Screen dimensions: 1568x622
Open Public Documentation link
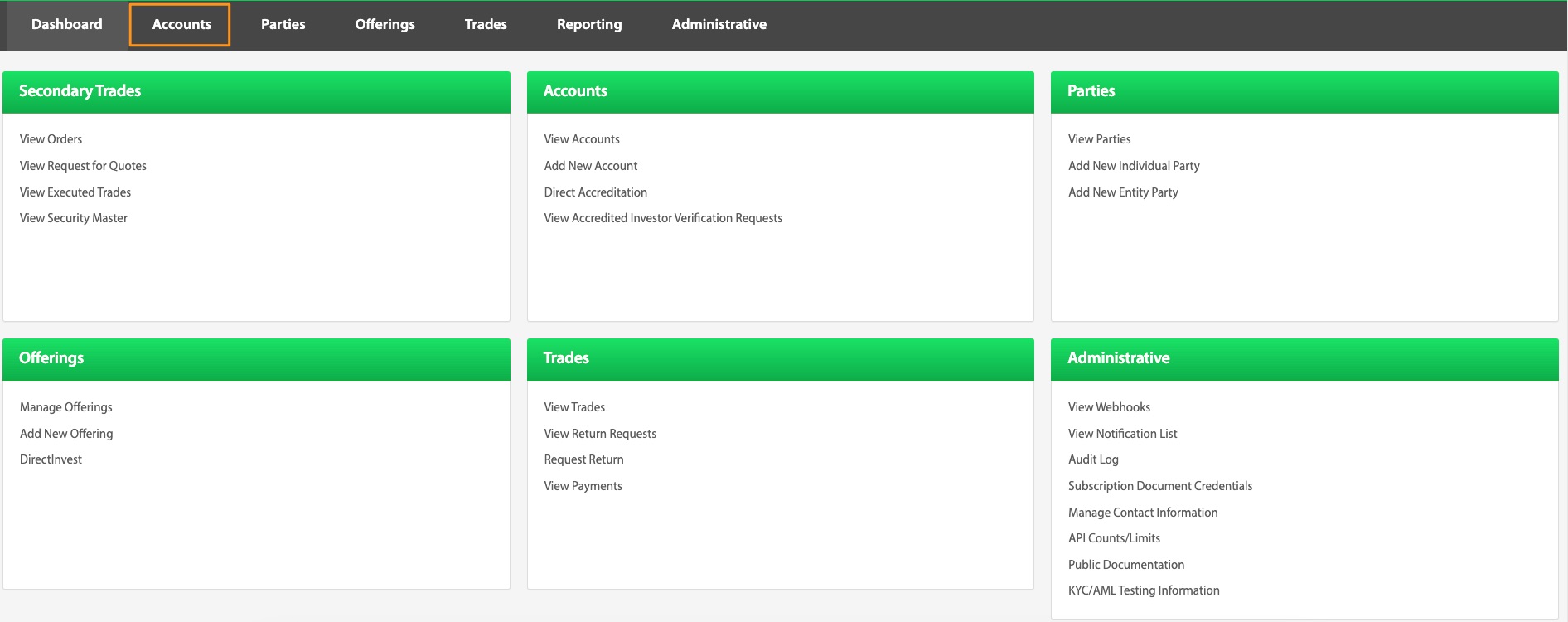click(1126, 565)
